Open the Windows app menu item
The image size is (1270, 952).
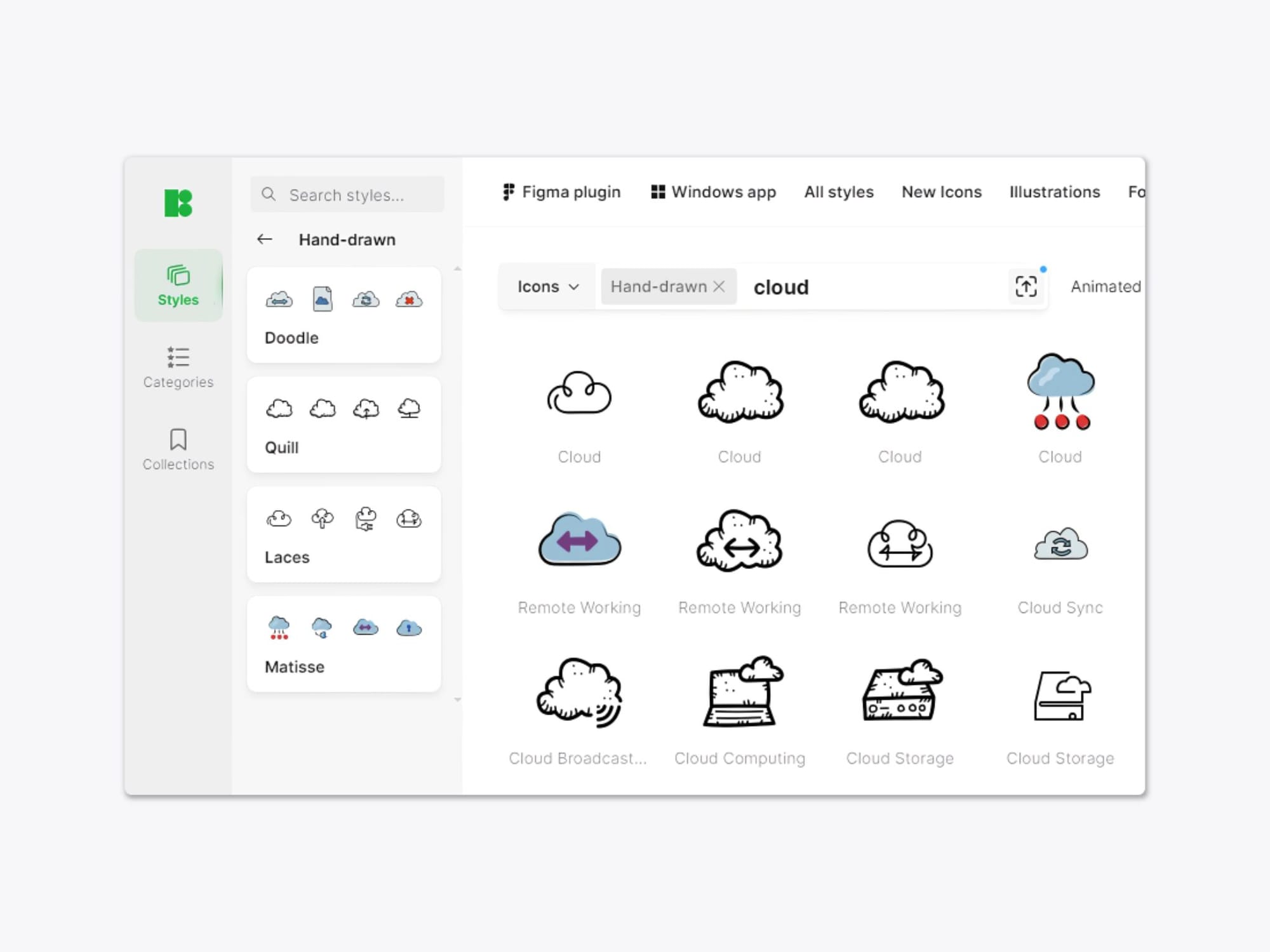tap(713, 192)
